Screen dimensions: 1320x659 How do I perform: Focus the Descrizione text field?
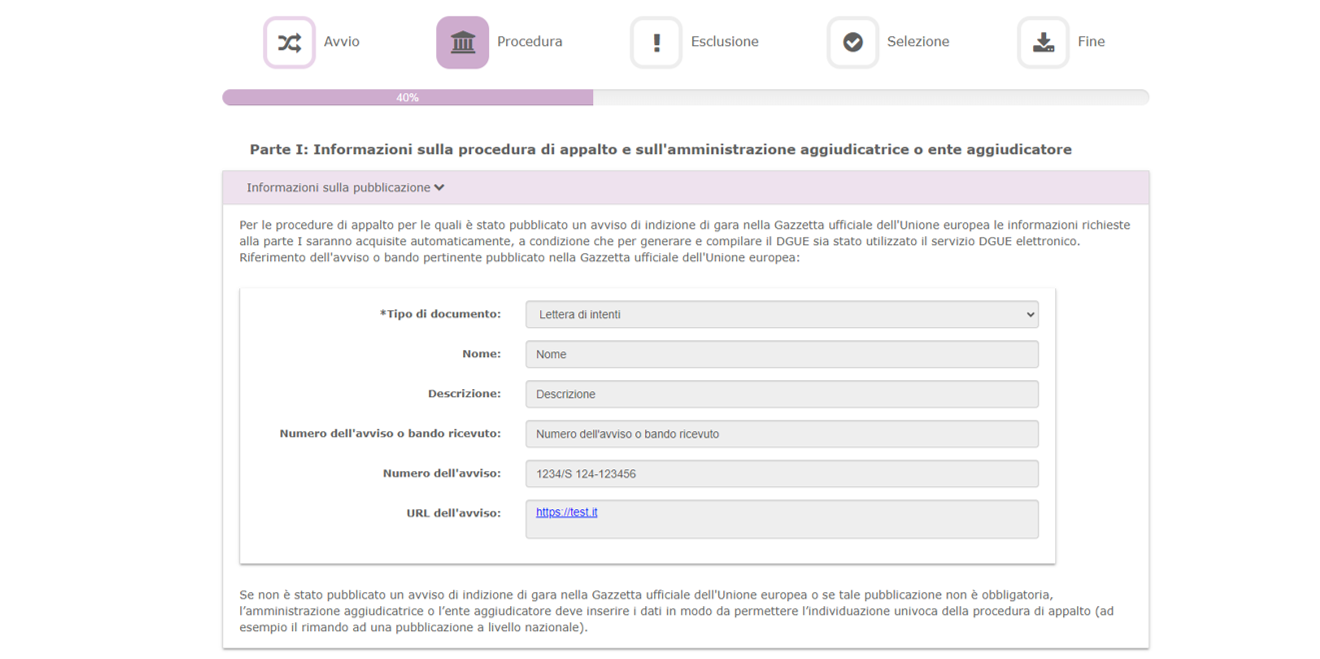781,394
